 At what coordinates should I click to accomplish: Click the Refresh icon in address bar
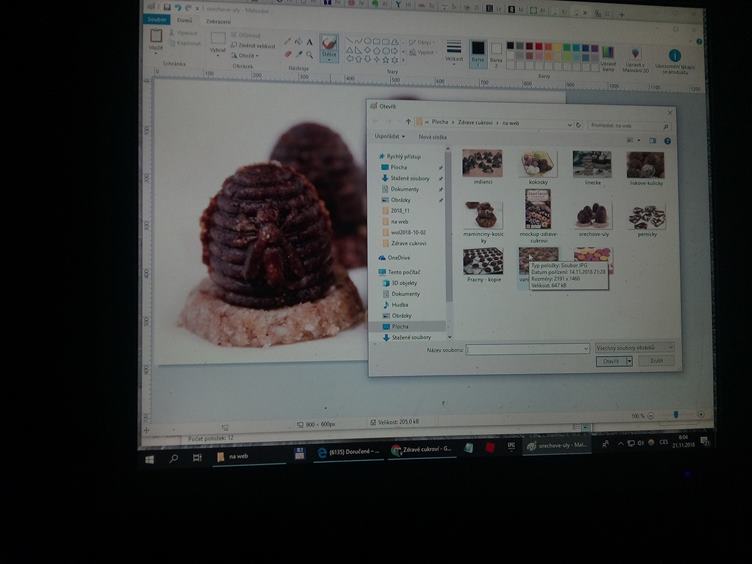click(x=578, y=125)
